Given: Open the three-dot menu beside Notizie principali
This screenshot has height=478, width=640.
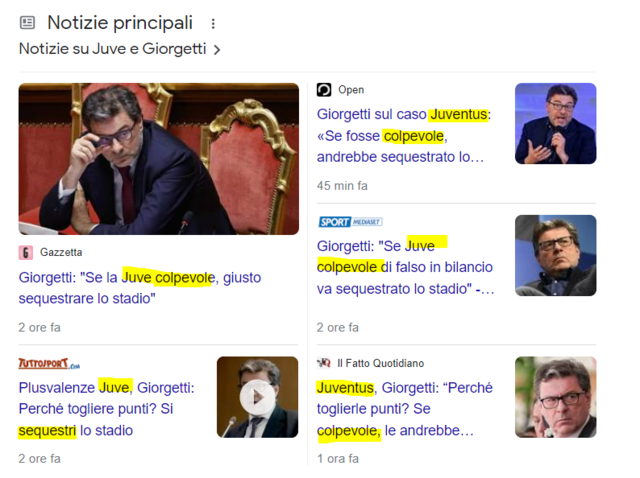Looking at the screenshot, I should pos(213,24).
